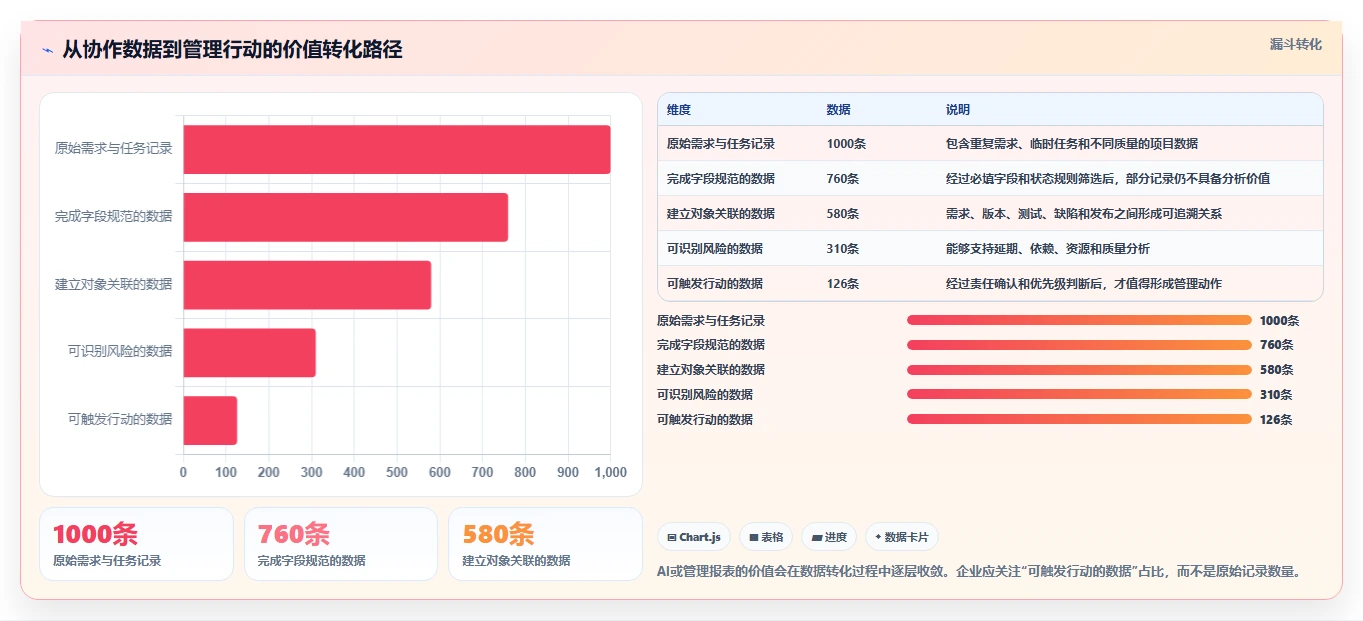
Task: Click the 126条 progress bar
Action: pos(1079,419)
